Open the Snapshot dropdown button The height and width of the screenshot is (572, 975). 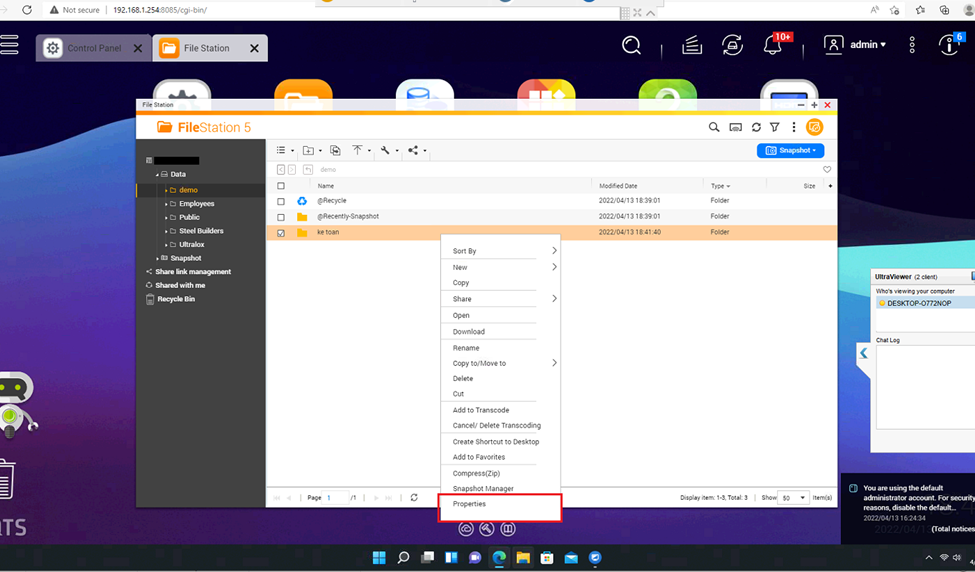(790, 151)
